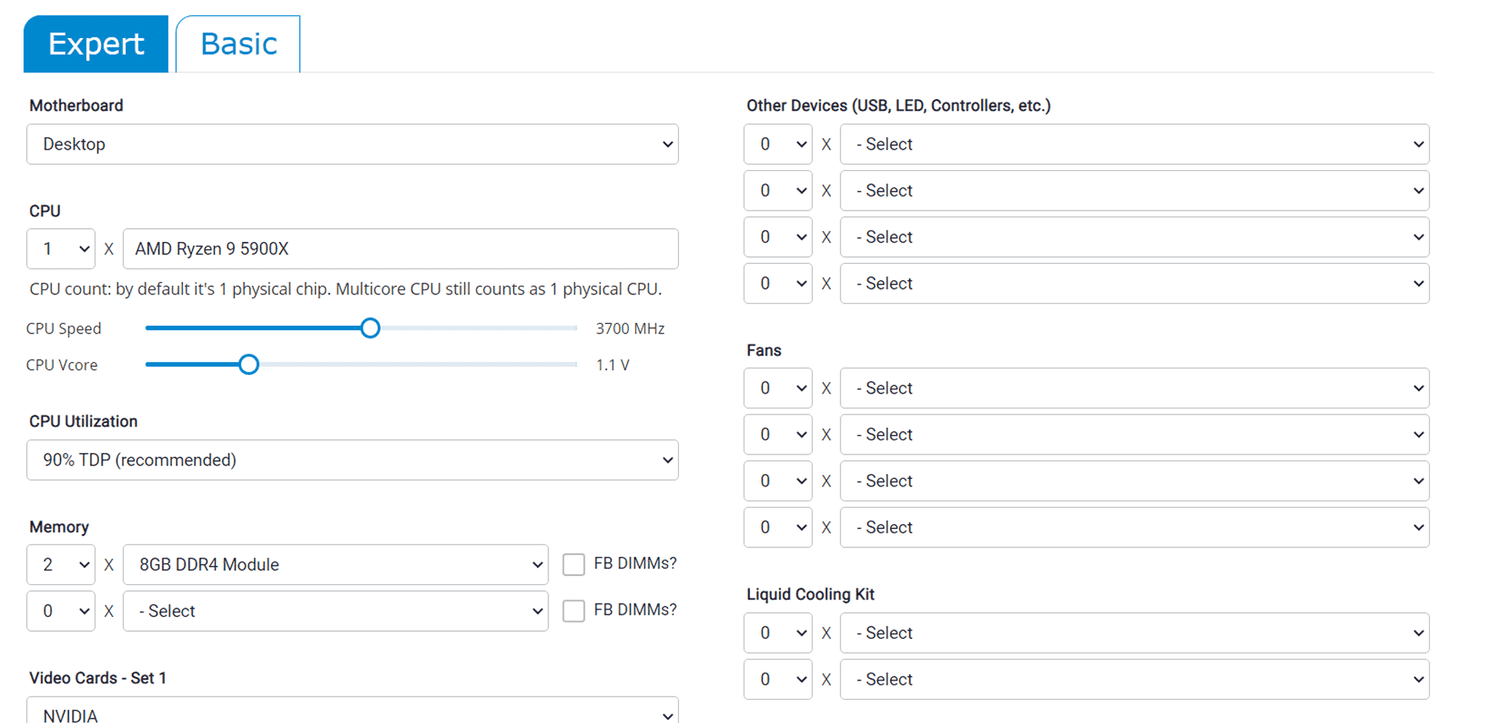Open the second Liquid Cooling Kit Select dropdown
This screenshot has width=1500, height=723.
click(x=1134, y=679)
